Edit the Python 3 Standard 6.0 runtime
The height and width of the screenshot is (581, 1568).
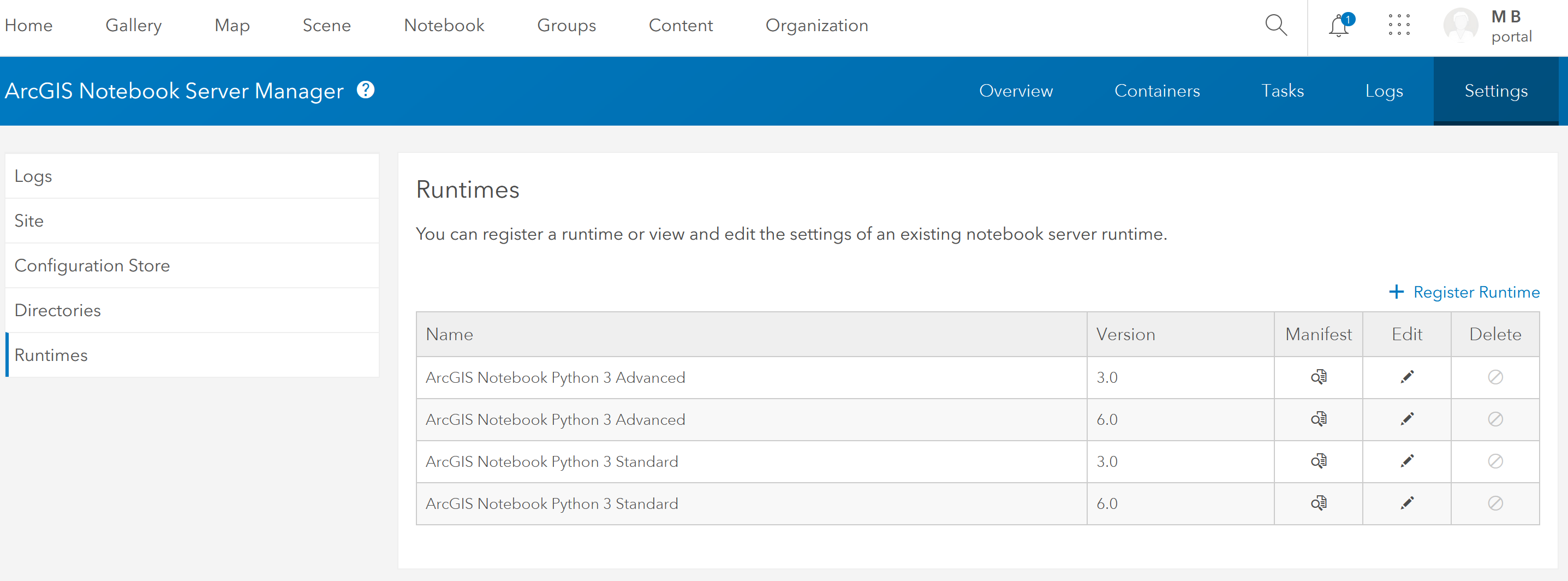(x=1406, y=503)
